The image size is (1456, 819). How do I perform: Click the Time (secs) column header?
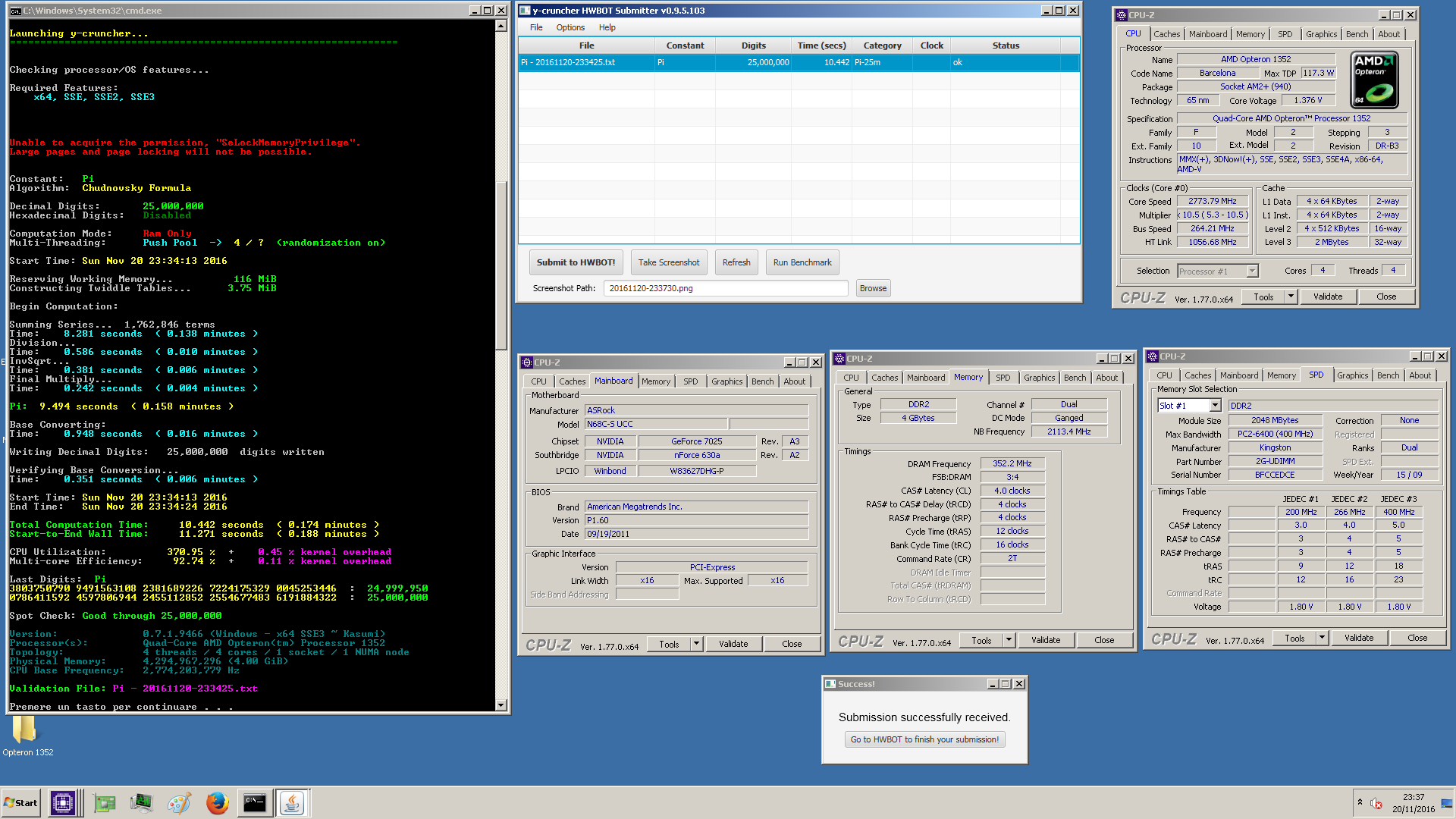821,45
